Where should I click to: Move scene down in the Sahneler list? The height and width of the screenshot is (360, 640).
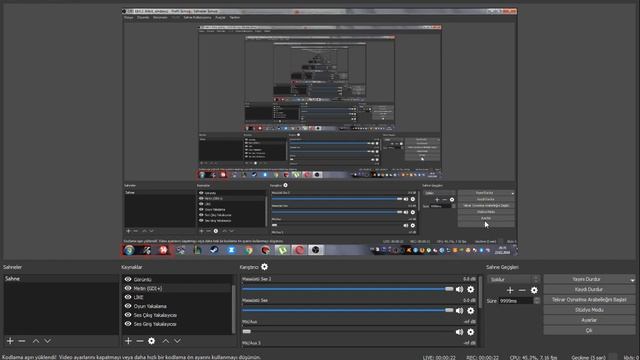[x=48, y=340]
